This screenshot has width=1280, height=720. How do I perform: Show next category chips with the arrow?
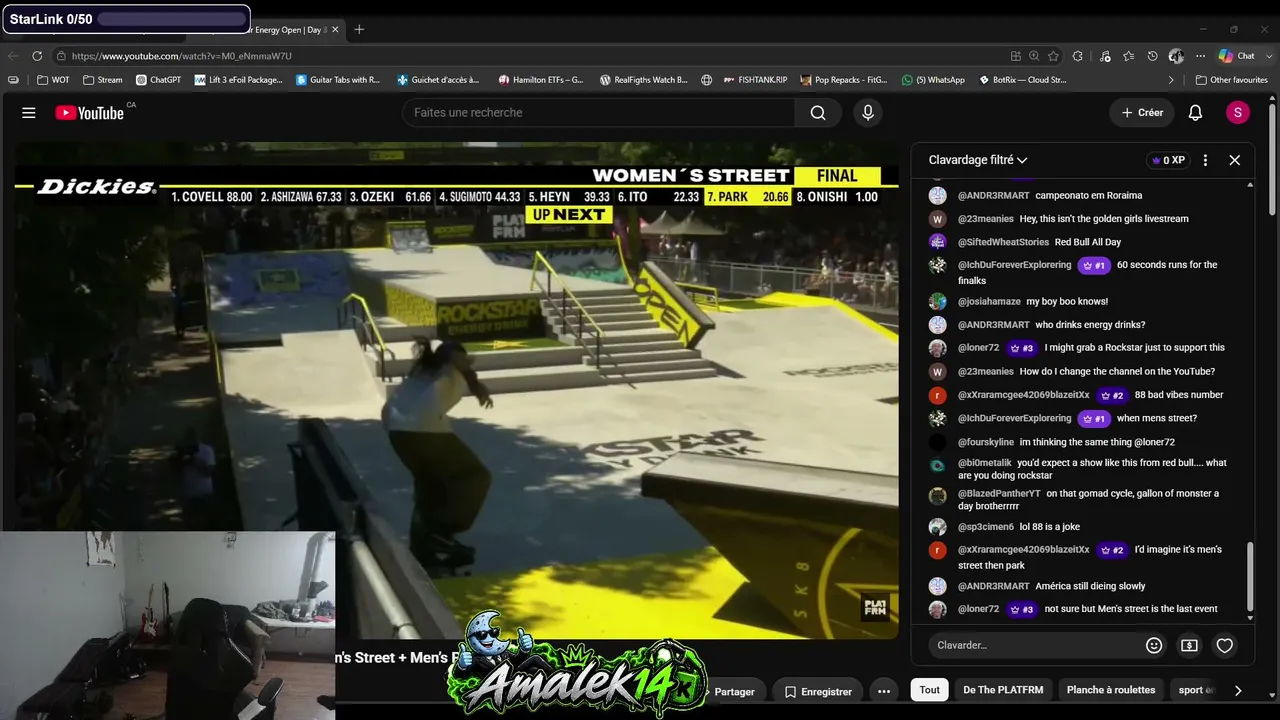click(x=1238, y=690)
